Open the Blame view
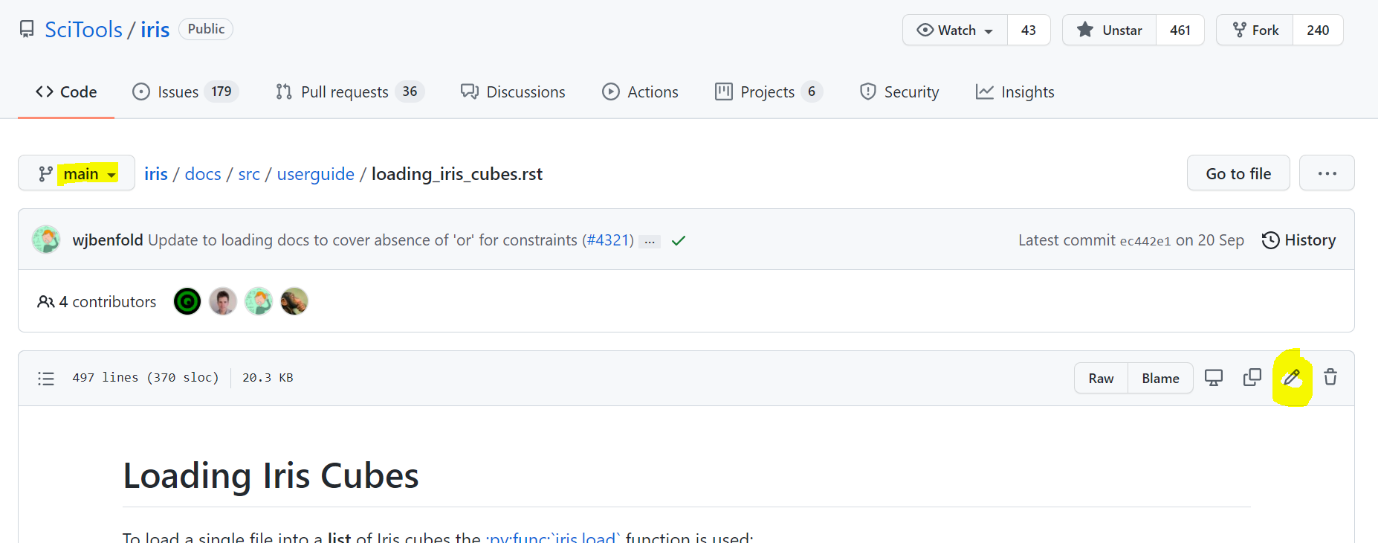This screenshot has width=1378, height=543. (x=1160, y=378)
